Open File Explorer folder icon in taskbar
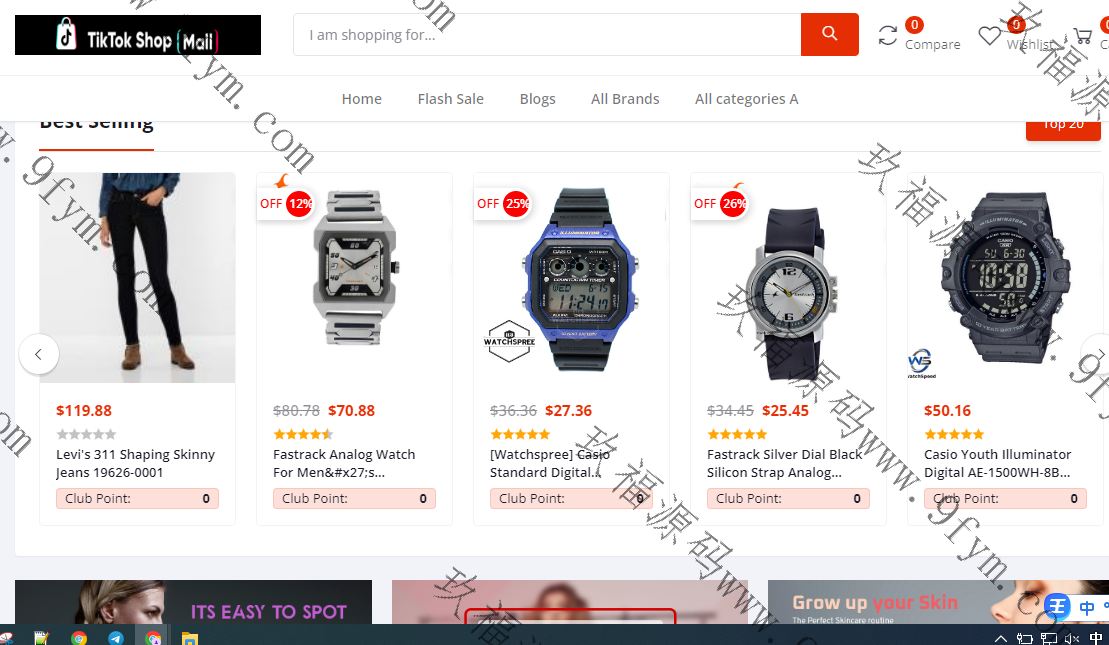 (x=190, y=638)
